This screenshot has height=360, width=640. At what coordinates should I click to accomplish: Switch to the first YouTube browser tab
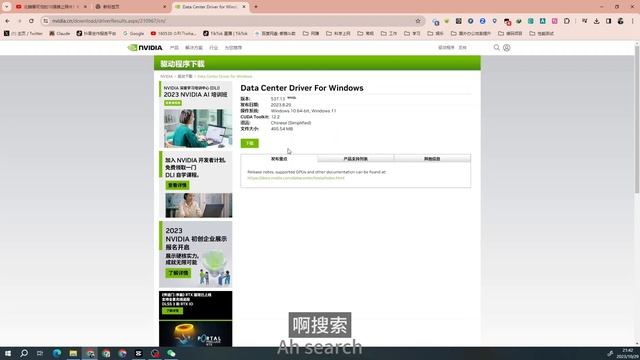tap(51, 7)
